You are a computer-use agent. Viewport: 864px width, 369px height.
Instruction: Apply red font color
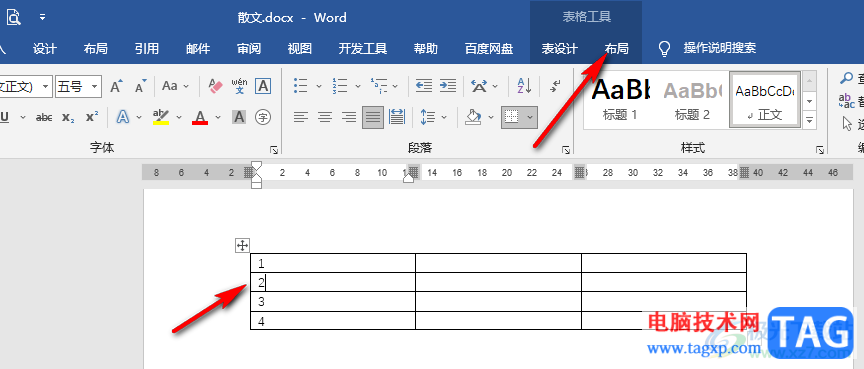200,117
